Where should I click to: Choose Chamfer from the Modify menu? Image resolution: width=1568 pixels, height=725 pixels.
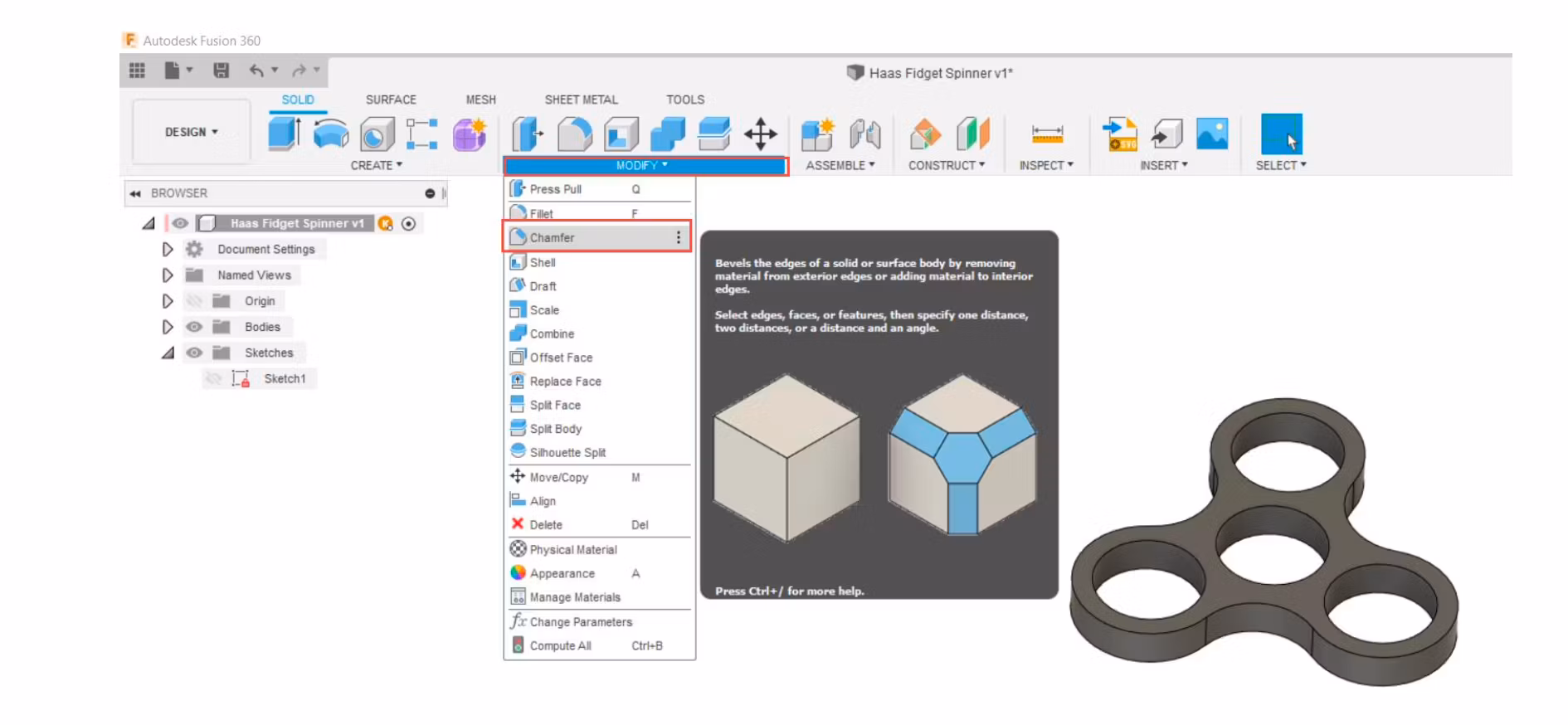point(553,238)
